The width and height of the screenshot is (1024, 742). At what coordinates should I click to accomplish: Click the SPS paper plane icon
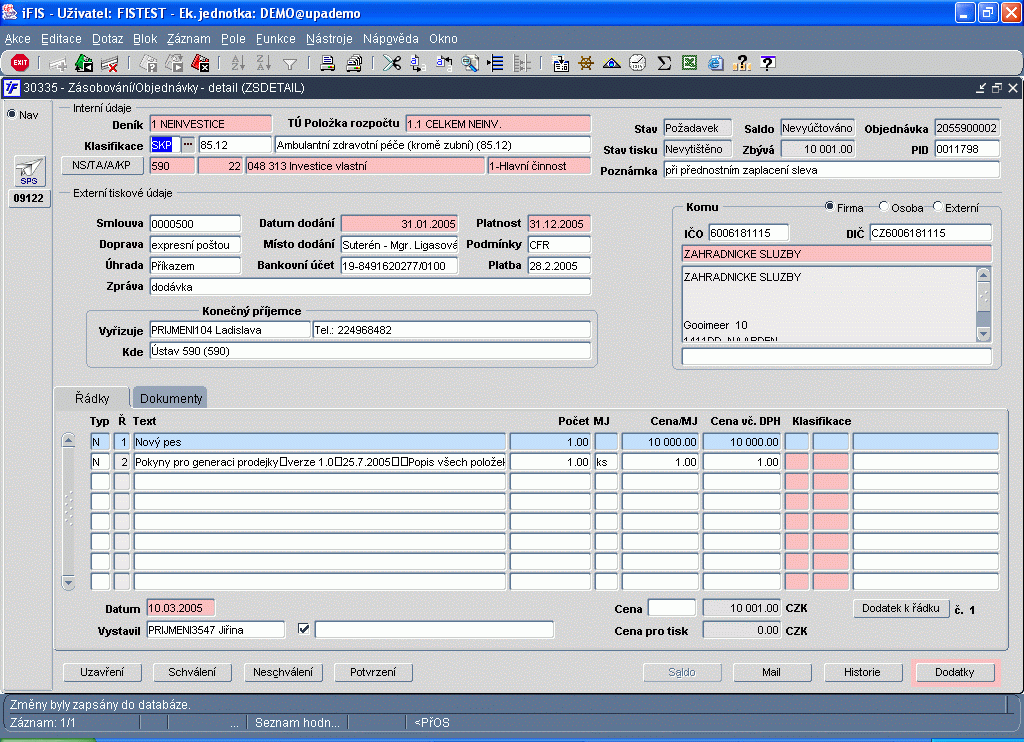28,171
